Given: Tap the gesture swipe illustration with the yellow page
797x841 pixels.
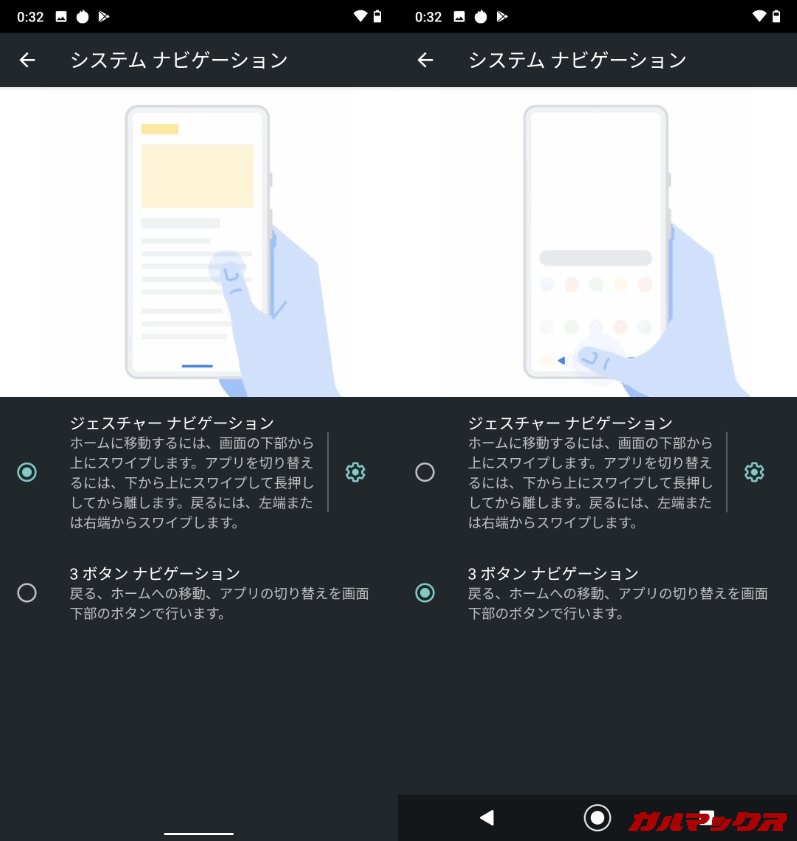Looking at the screenshot, I should pyautogui.click(x=199, y=242).
